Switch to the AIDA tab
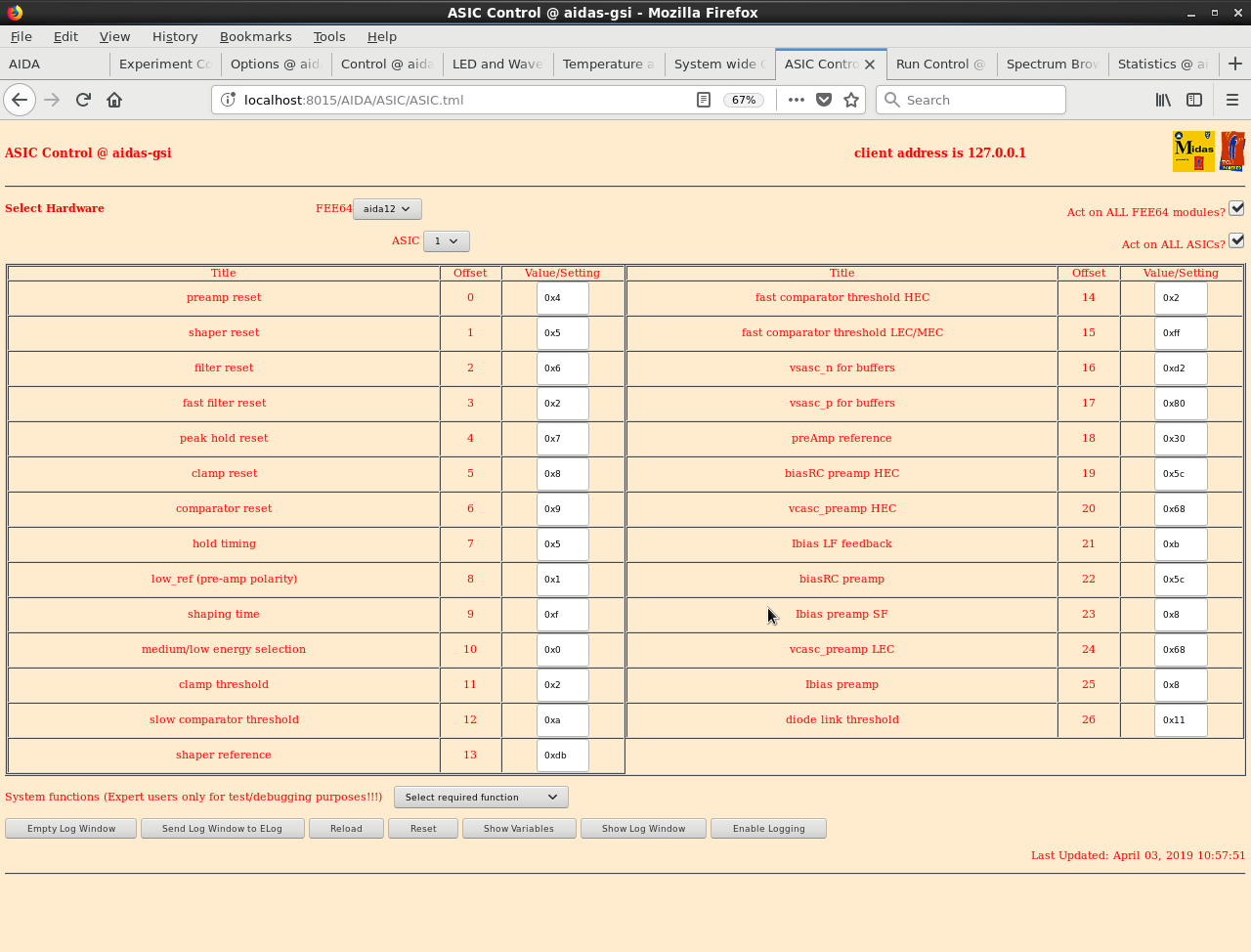This screenshot has width=1251, height=952. pyautogui.click(x=55, y=65)
